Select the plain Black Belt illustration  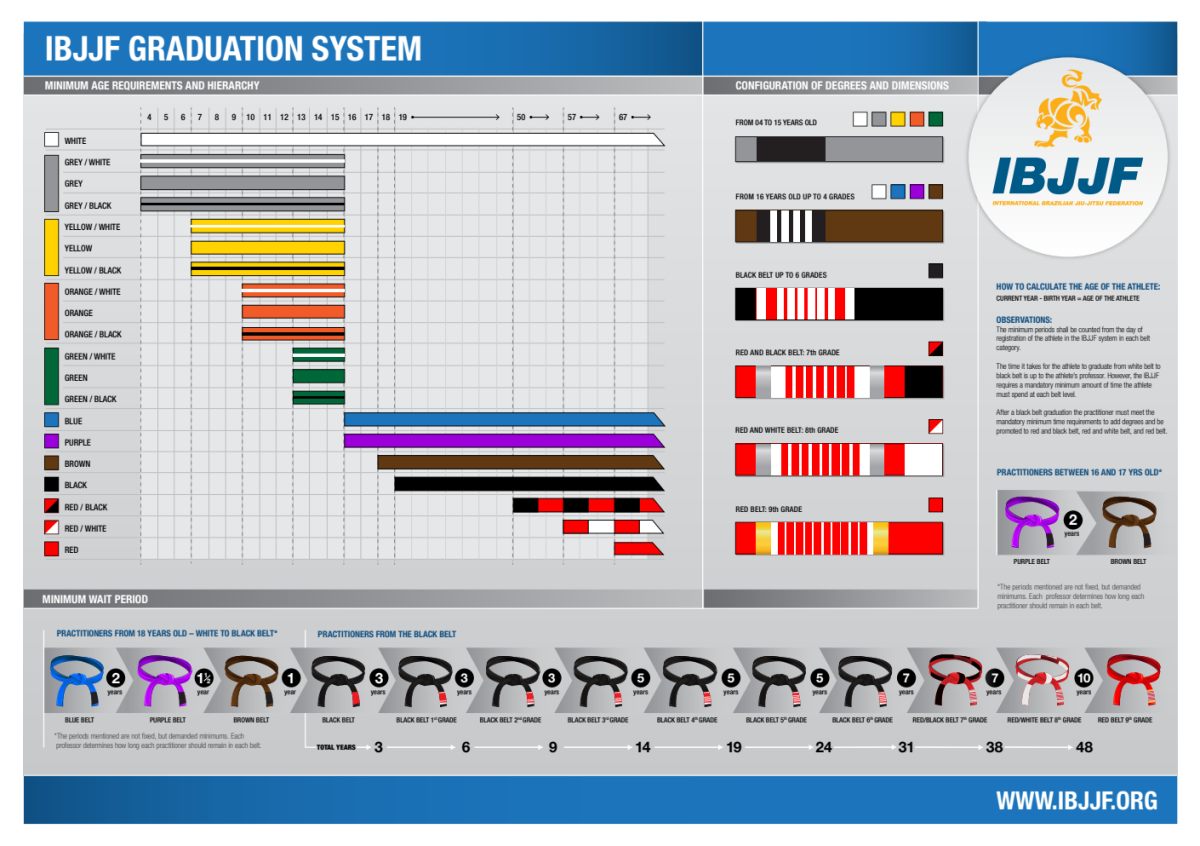point(338,681)
